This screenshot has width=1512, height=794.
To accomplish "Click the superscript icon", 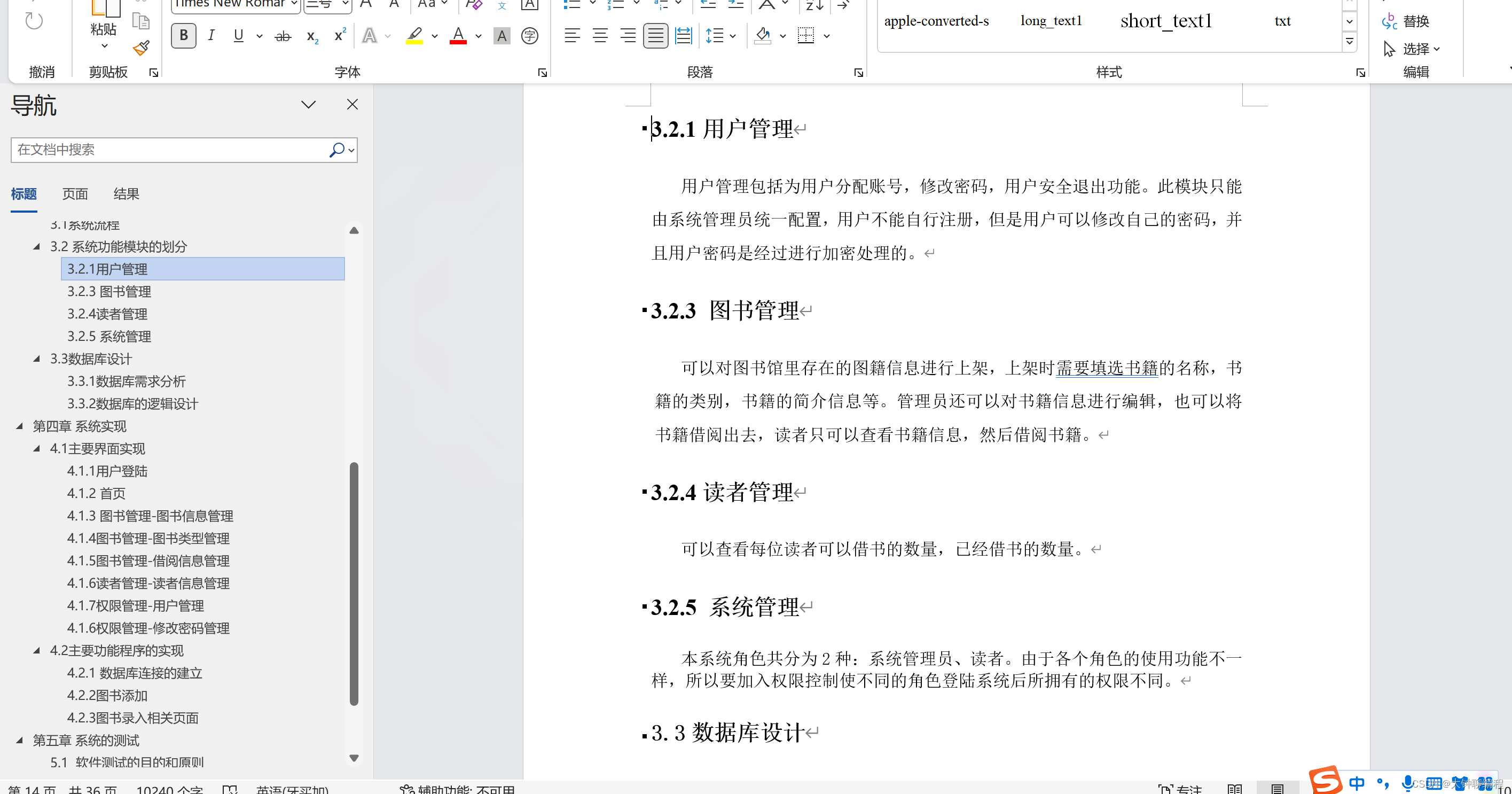I will click(x=340, y=35).
